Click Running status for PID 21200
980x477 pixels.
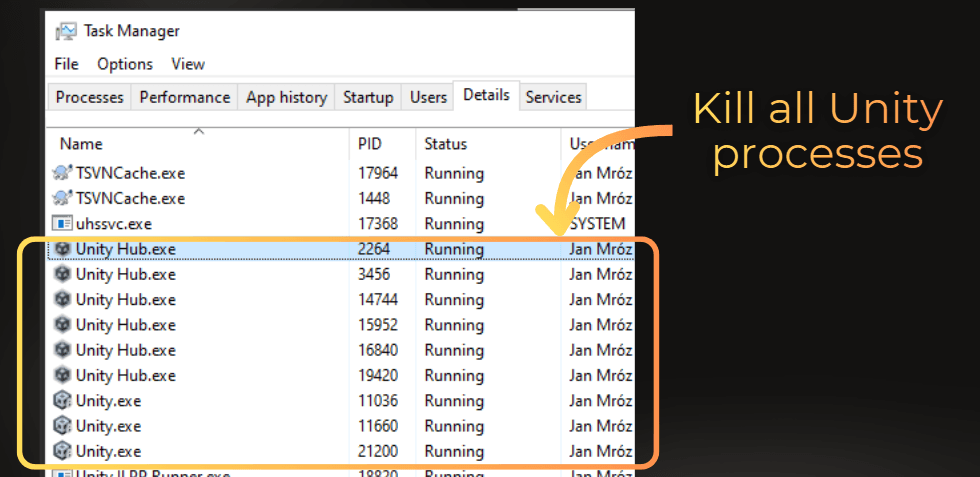point(454,451)
